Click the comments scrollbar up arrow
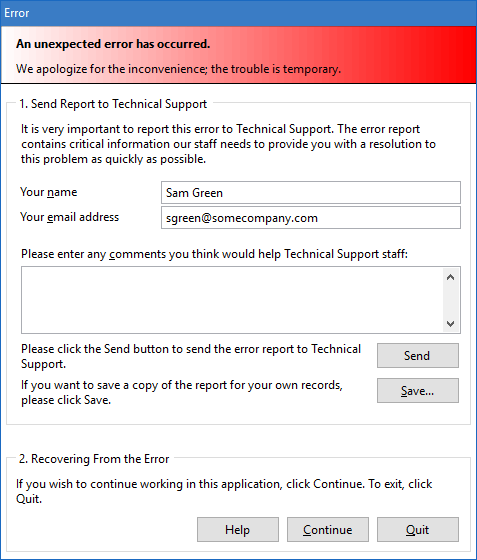This screenshot has width=477, height=560. [x=451, y=277]
